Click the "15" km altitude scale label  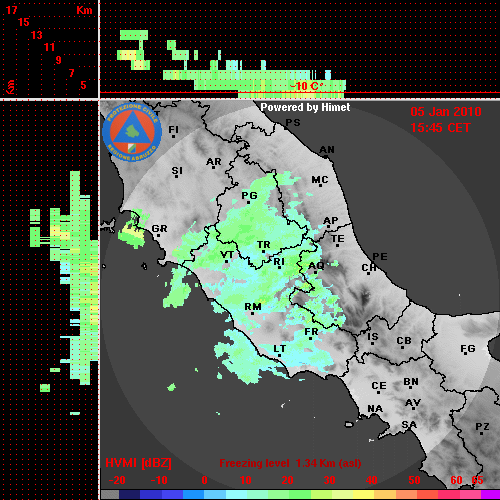pos(24,22)
